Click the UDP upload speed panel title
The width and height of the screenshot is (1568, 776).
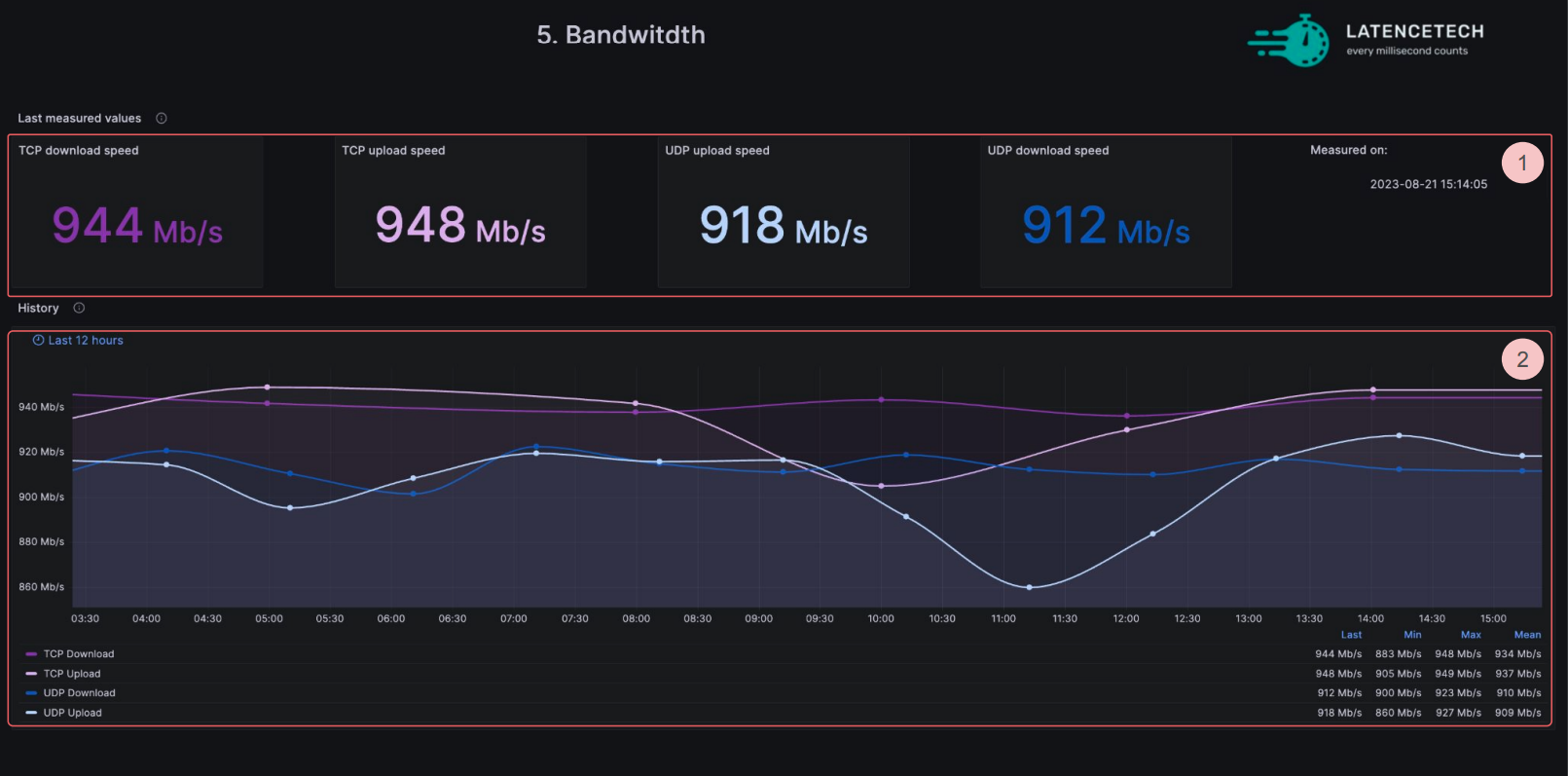[717, 151]
